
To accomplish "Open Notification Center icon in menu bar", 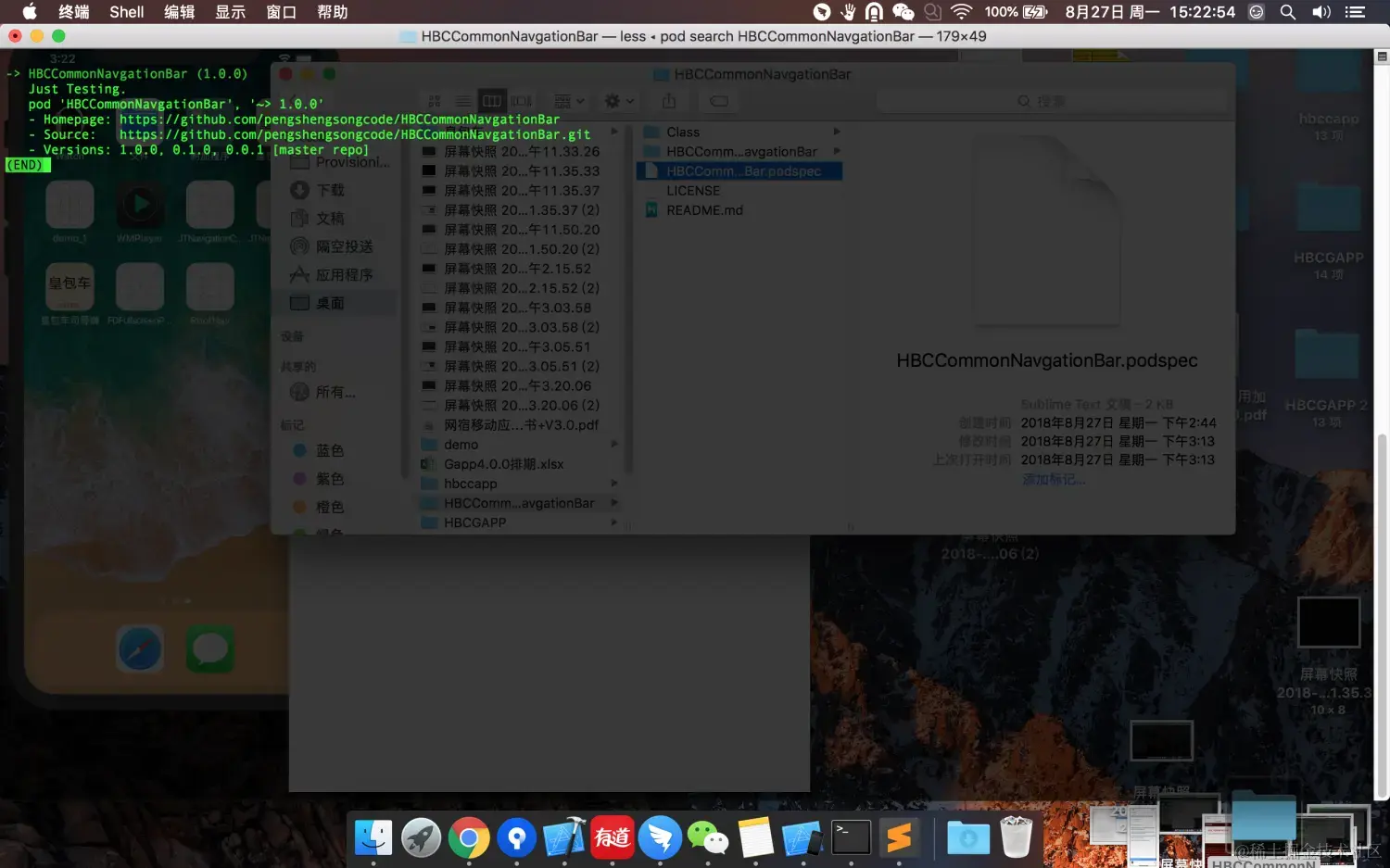I will coord(1355,12).
